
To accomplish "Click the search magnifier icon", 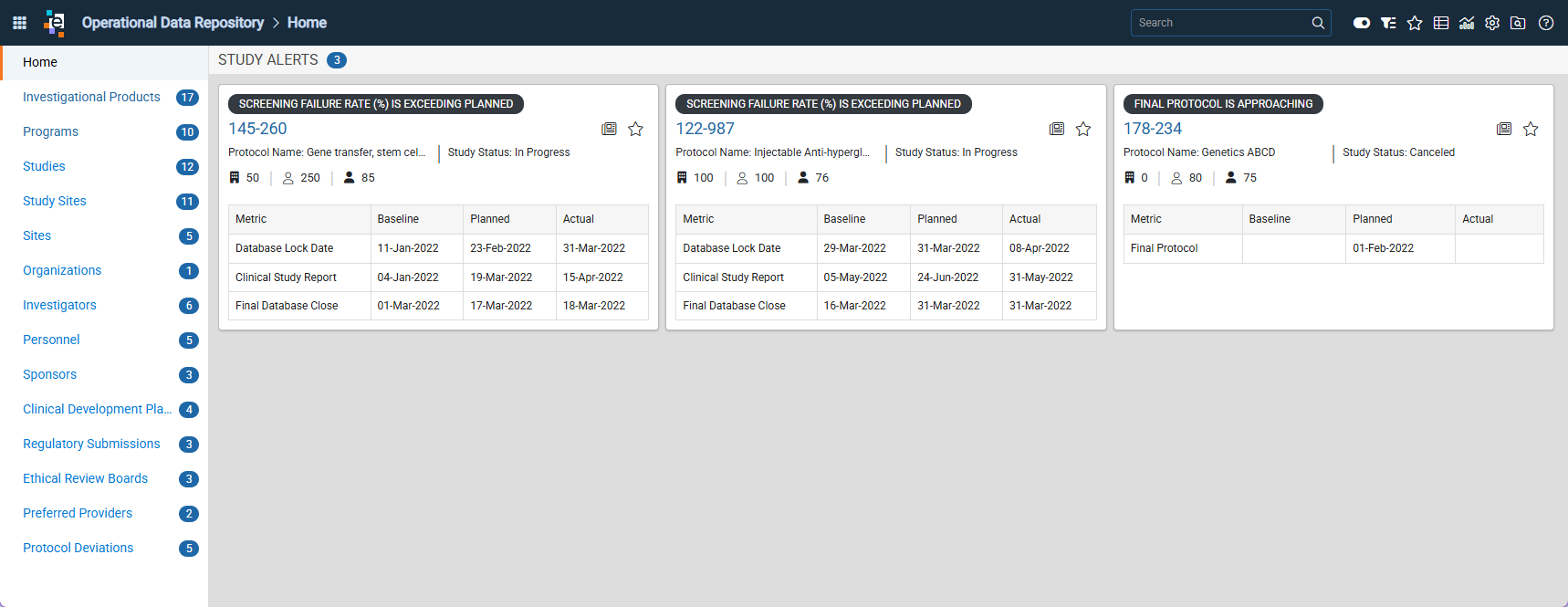I will point(1318,23).
